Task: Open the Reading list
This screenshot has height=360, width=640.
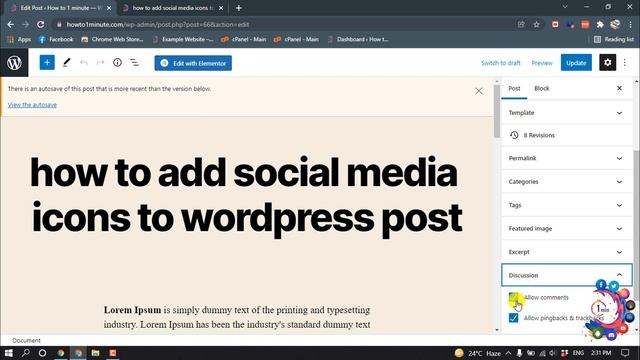Action: click(x=614, y=39)
